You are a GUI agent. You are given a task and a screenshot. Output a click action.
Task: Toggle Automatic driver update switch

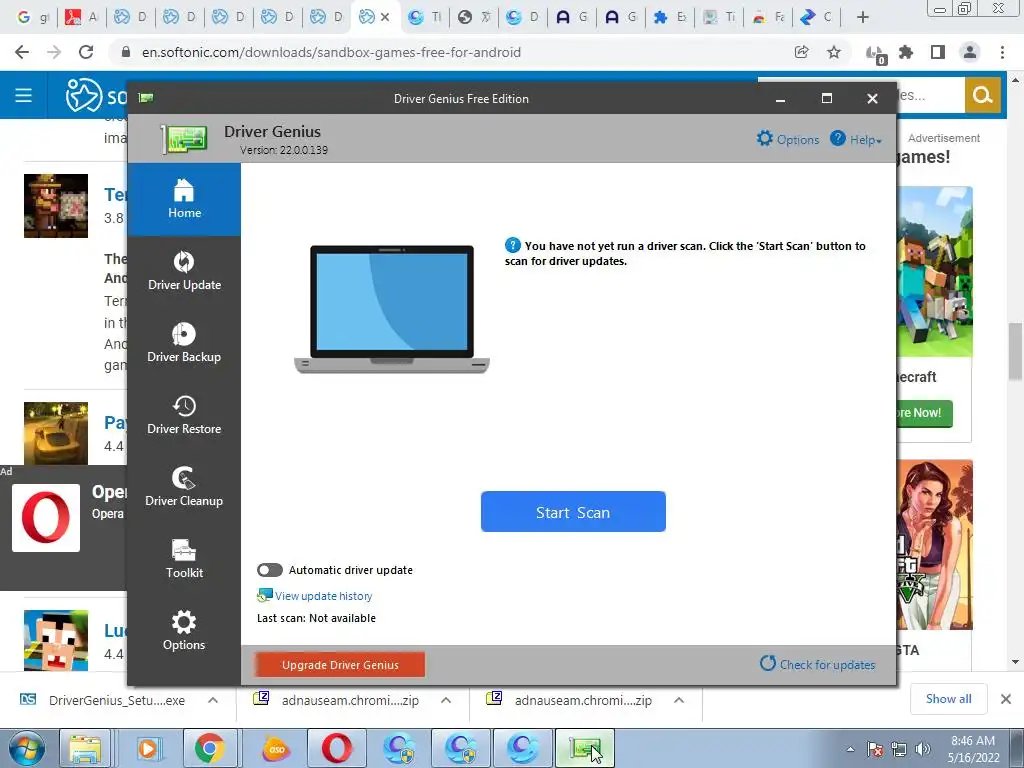270,570
